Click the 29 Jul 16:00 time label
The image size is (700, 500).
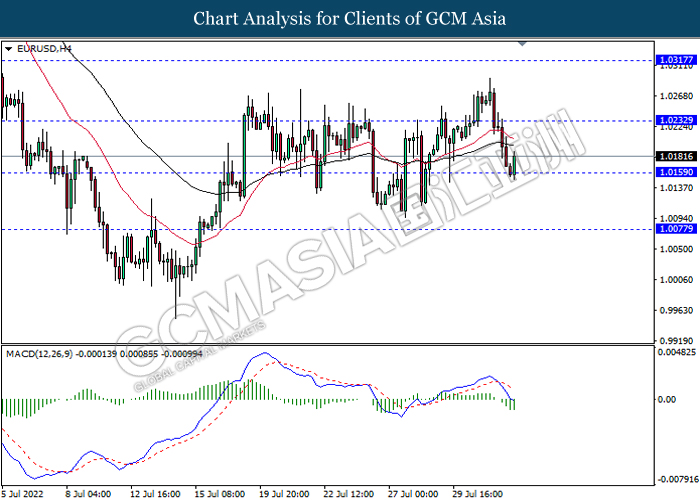click(477, 494)
